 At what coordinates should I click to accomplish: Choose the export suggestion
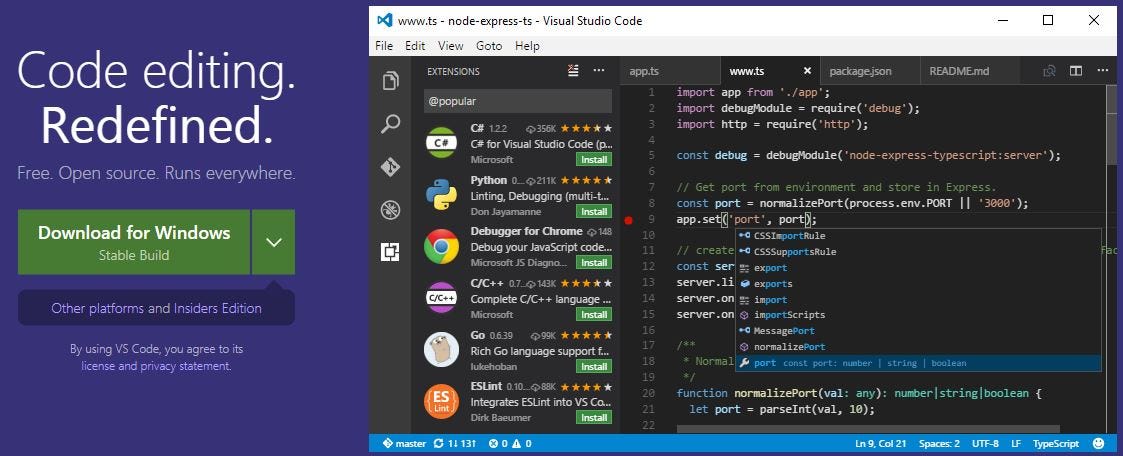(919, 268)
